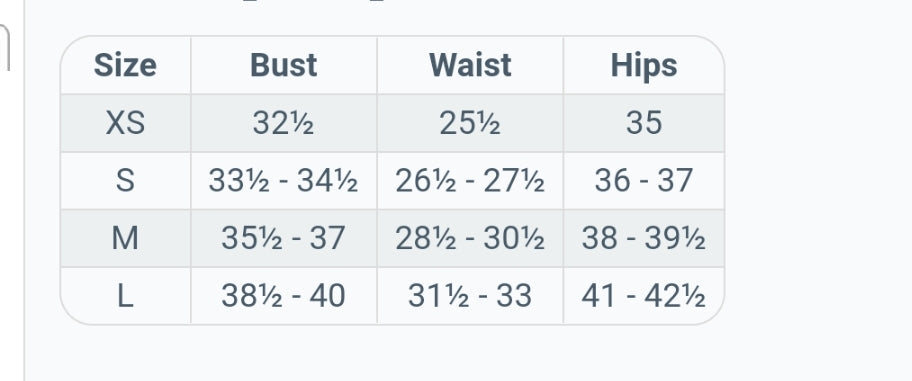Click the XS hips value 35
The width and height of the screenshot is (912, 381).
coord(644,123)
